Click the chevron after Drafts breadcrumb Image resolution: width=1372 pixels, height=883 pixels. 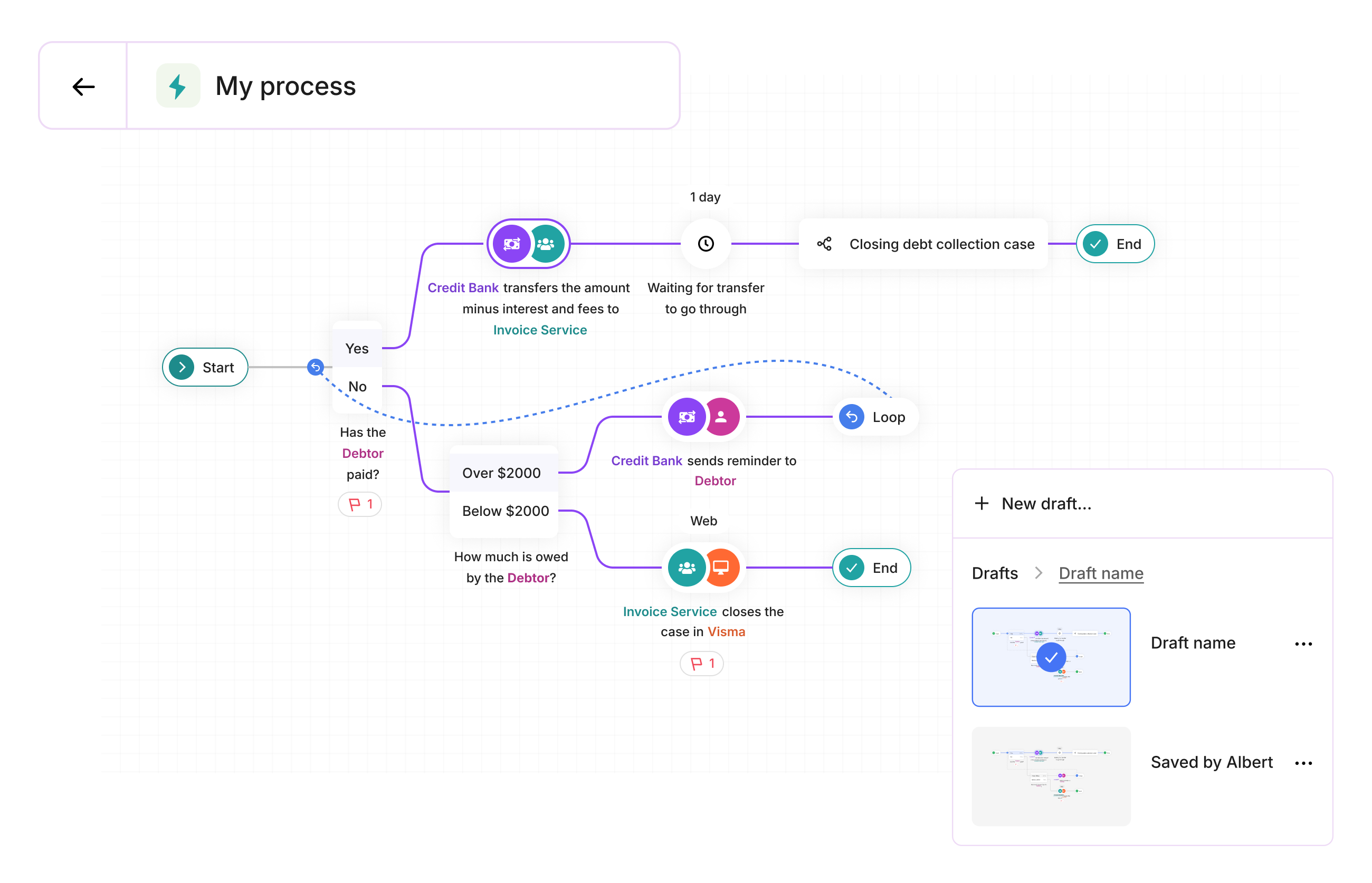[x=1037, y=573]
